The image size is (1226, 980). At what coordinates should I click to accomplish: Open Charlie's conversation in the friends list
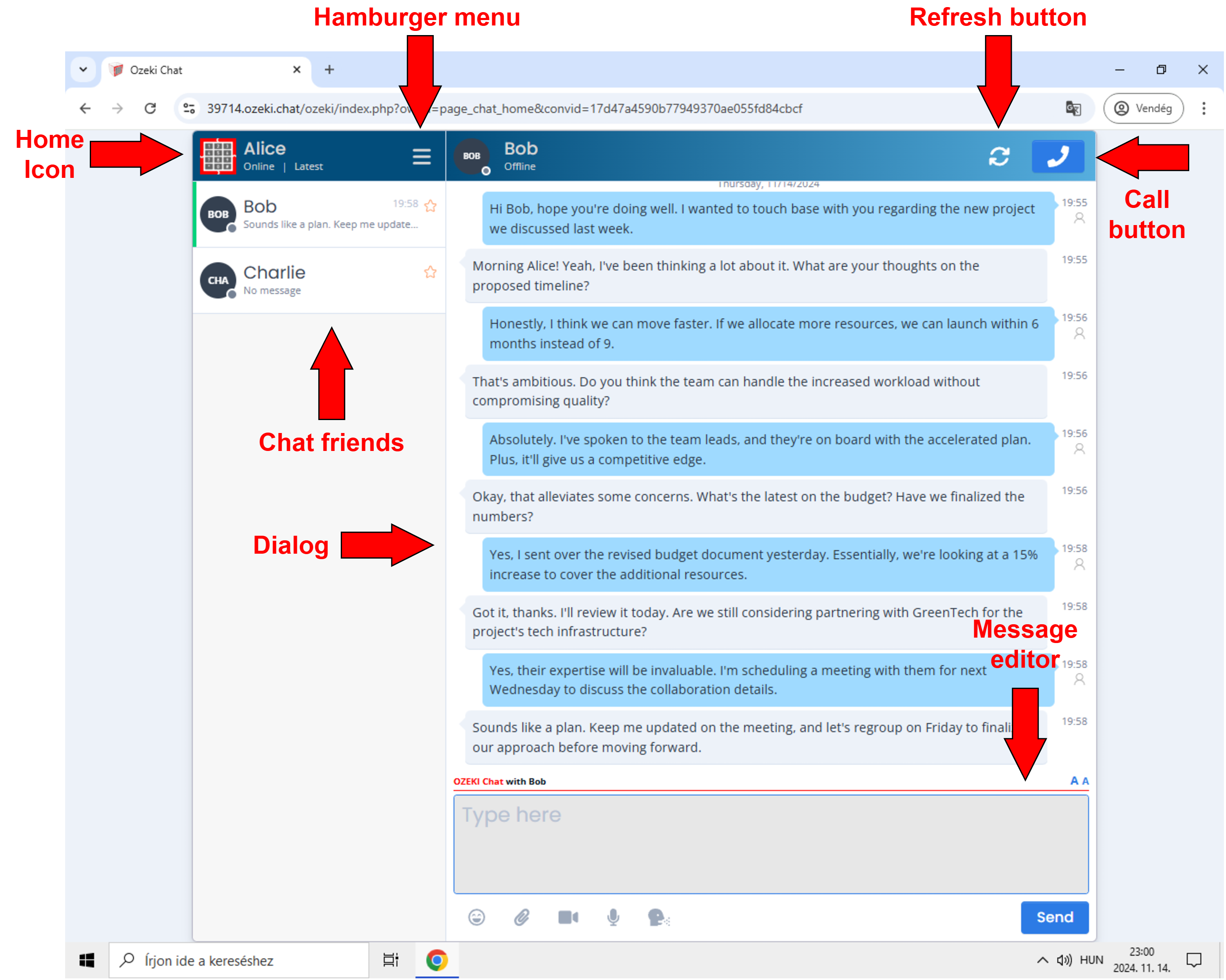(319, 281)
